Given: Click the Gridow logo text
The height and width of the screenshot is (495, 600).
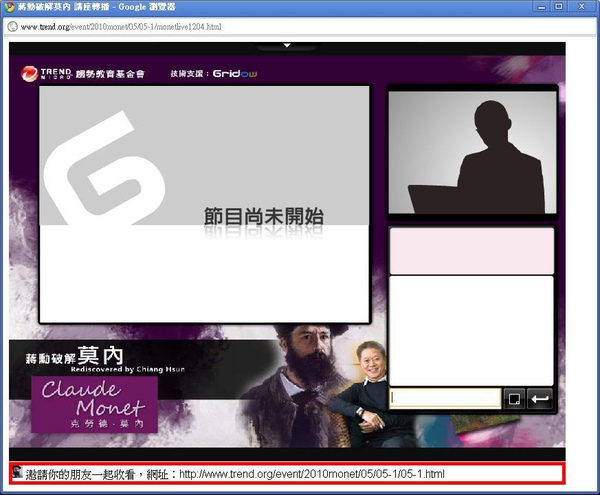Looking at the screenshot, I should click(x=235, y=73).
